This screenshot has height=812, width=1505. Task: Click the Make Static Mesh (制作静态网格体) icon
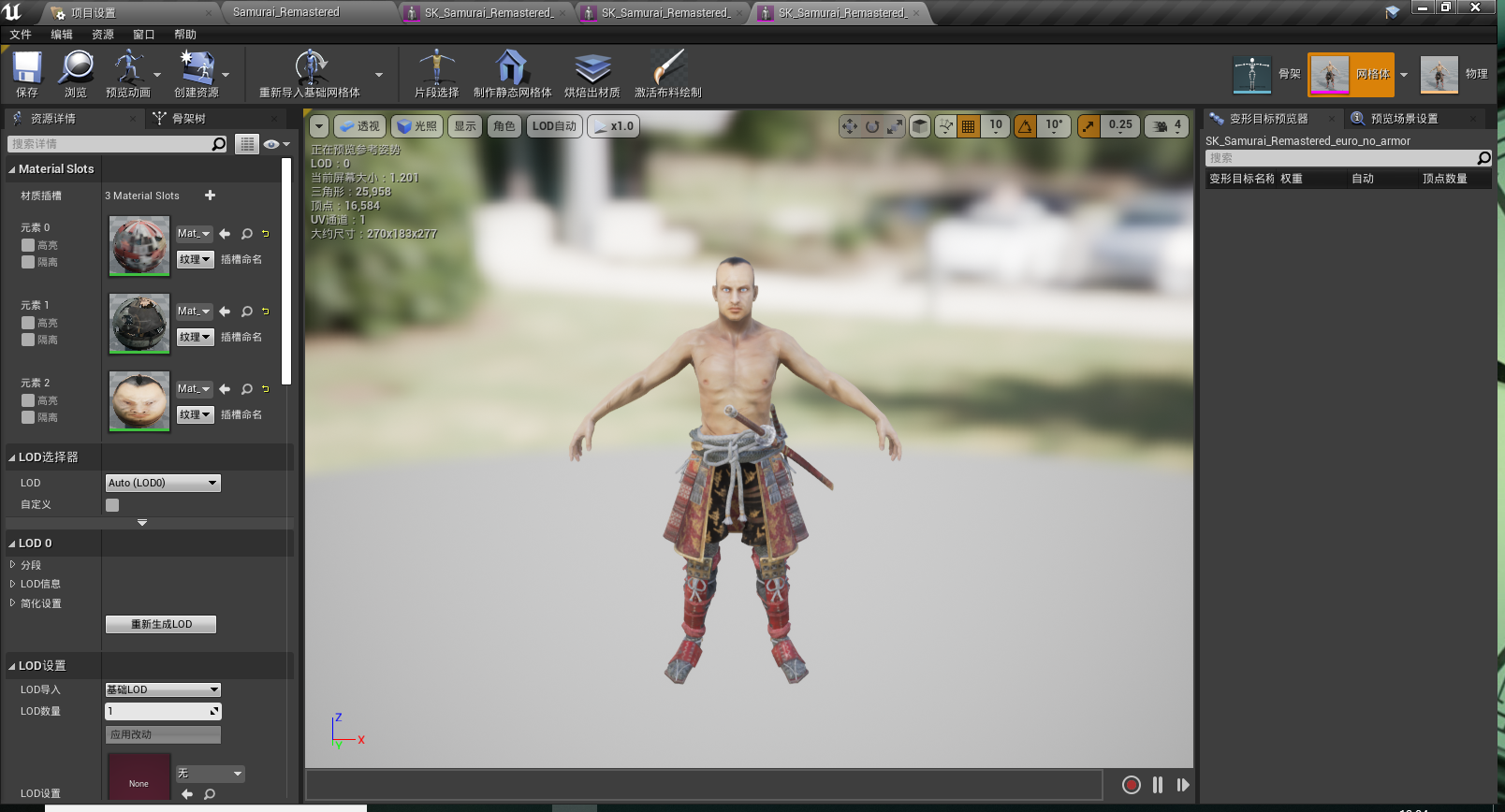511,69
